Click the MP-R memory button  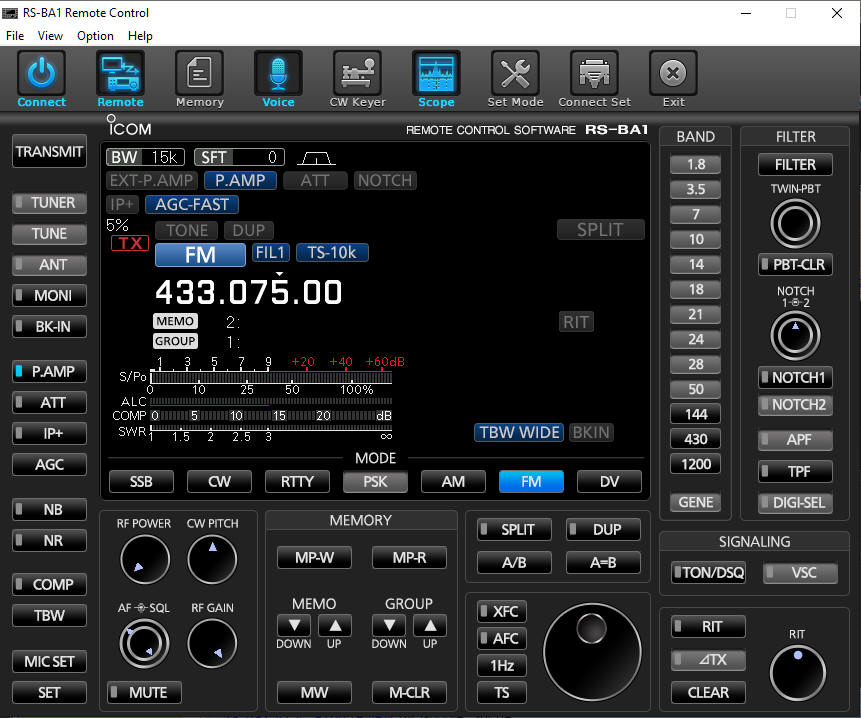click(409, 558)
